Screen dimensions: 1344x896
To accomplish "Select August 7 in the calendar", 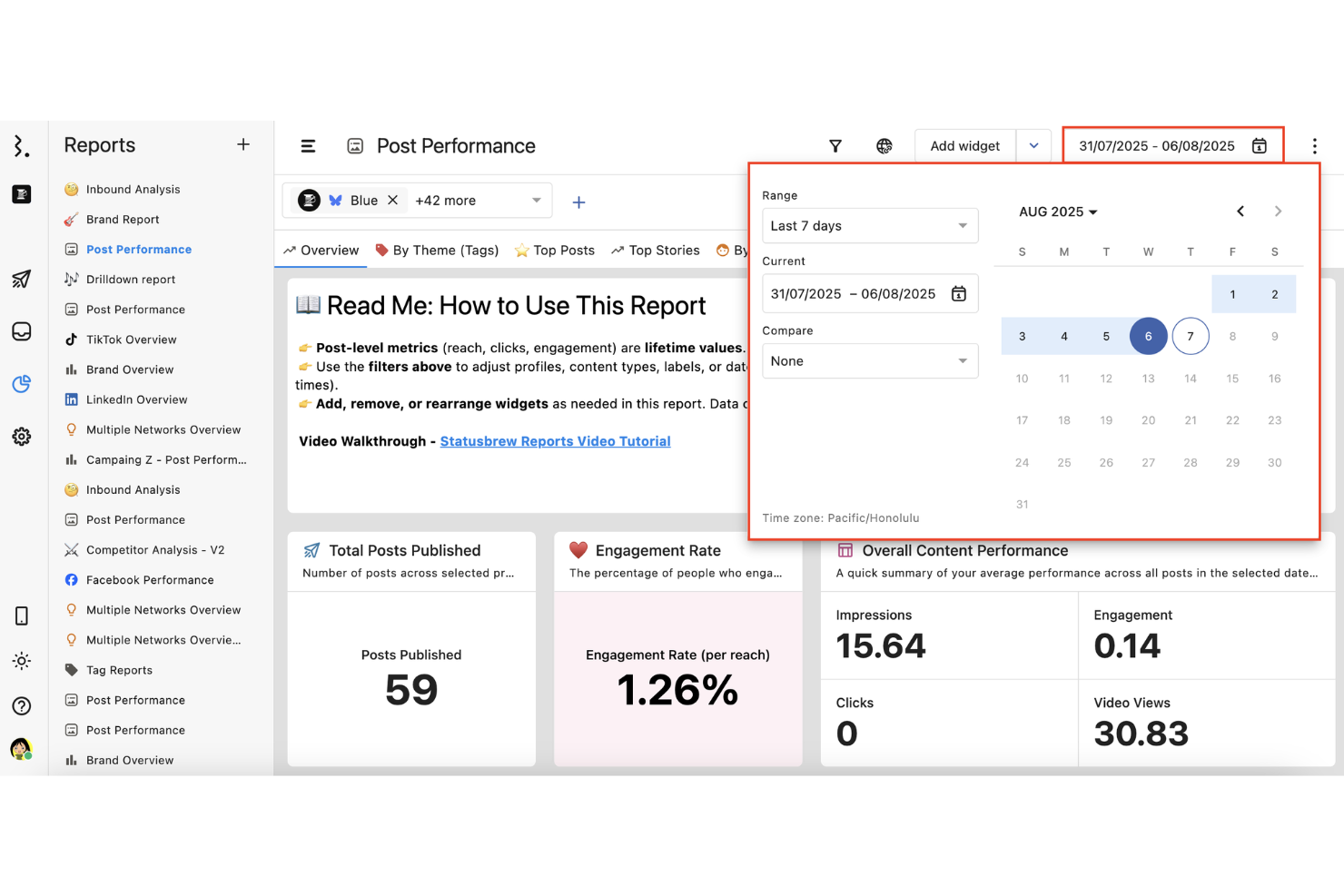I will [1190, 336].
